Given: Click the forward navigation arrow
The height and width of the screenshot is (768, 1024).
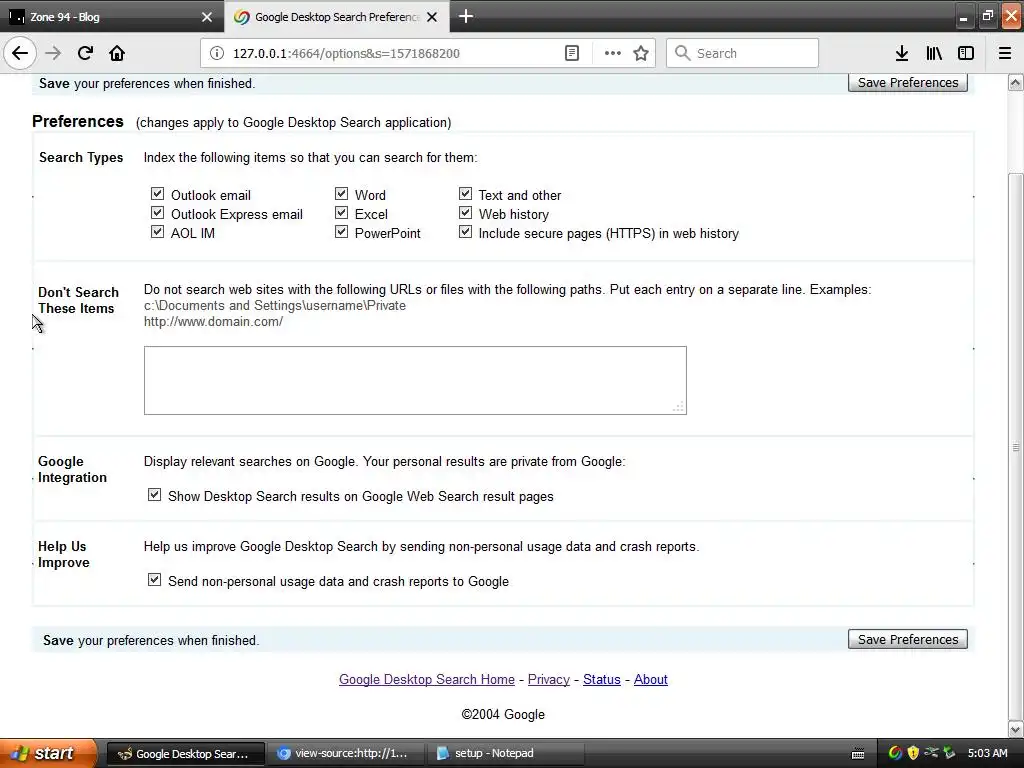Looking at the screenshot, I should [53, 53].
